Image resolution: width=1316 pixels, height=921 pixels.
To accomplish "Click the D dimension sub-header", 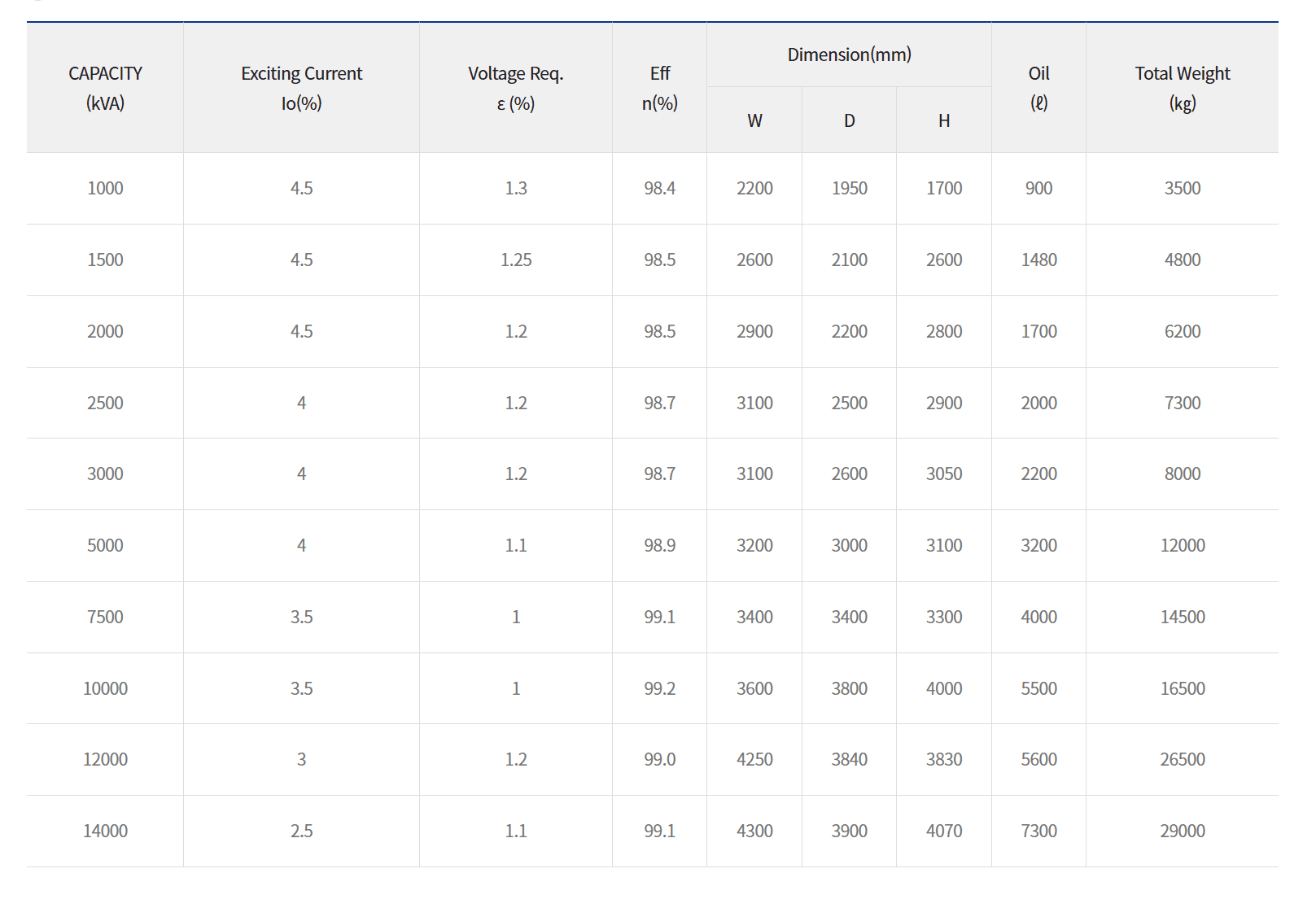I will (849, 120).
